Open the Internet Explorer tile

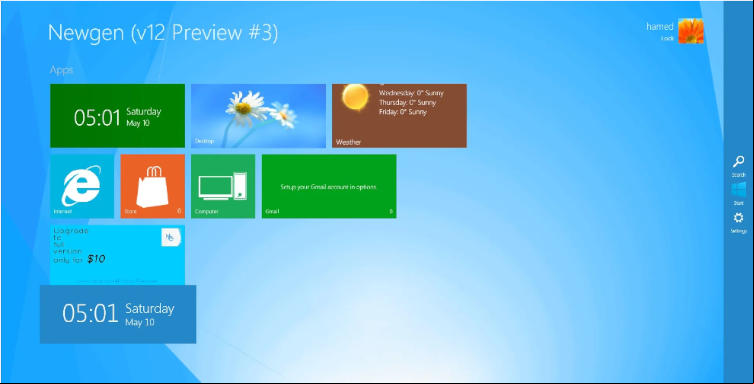82,186
